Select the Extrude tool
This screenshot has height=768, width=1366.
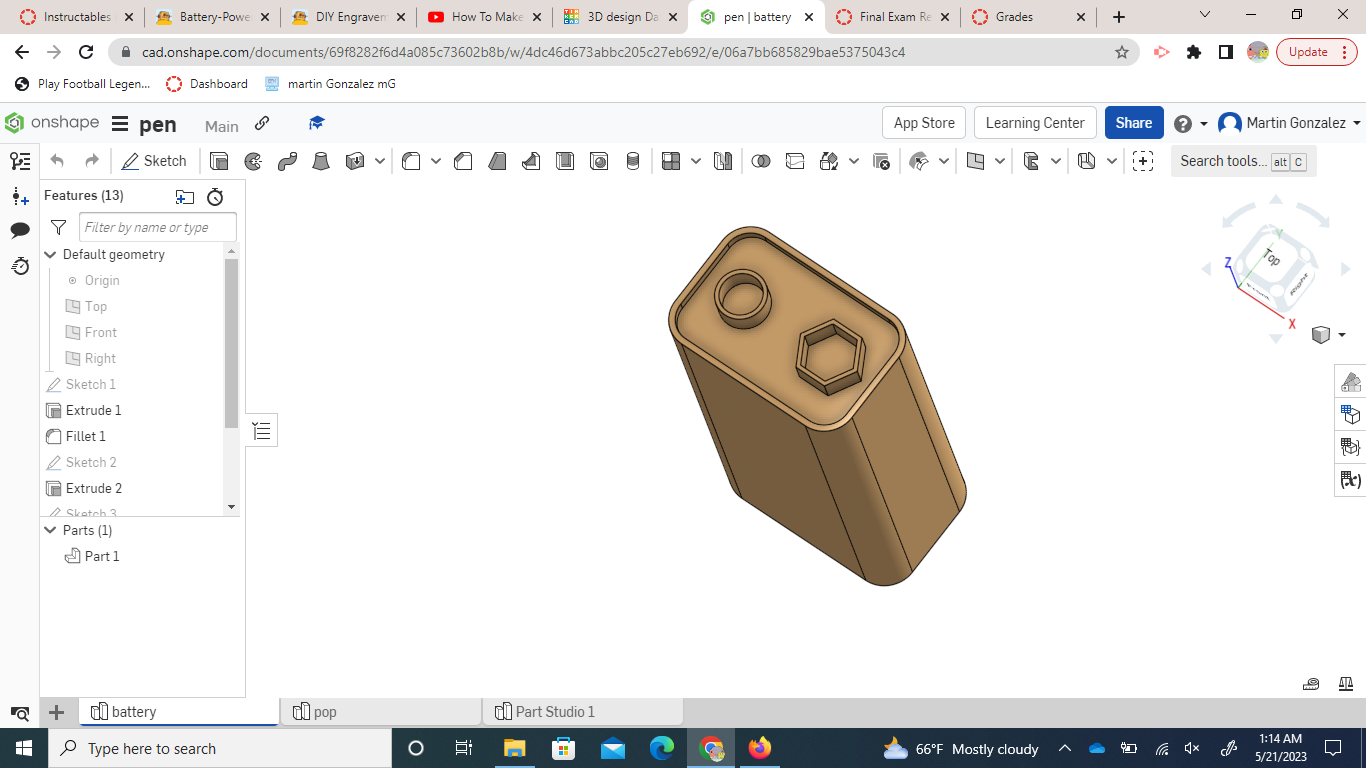click(218, 160)
